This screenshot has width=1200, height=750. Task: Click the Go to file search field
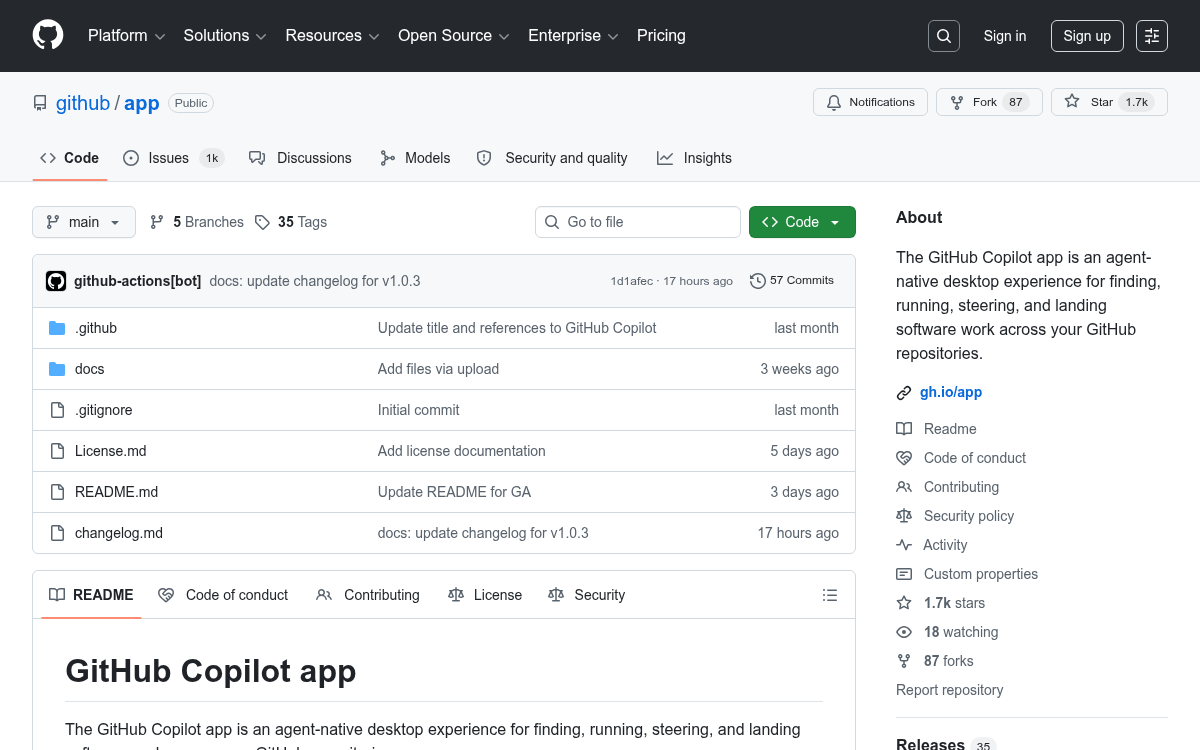click(x=638, y=222)
